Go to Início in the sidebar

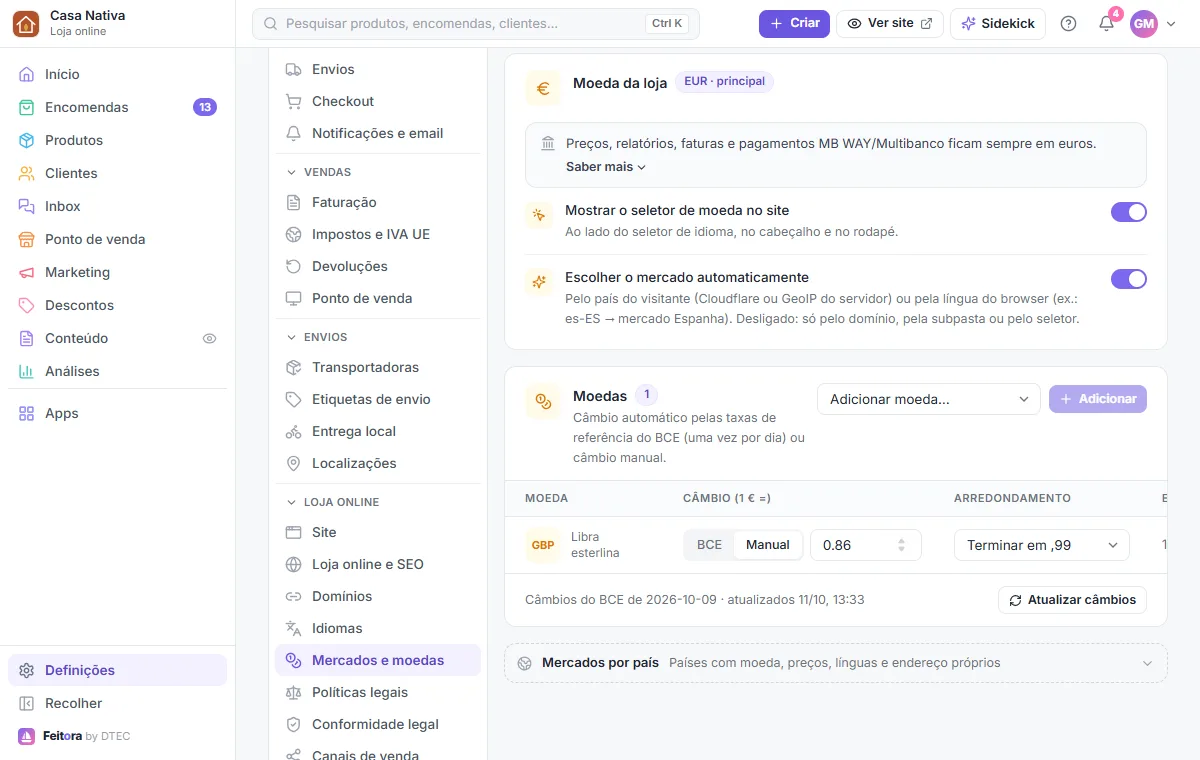[118, 74]
